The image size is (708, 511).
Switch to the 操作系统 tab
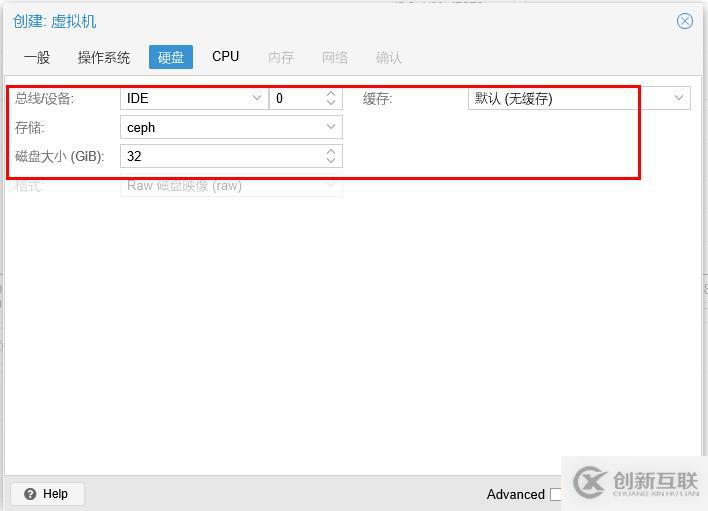tap(103, 57)
